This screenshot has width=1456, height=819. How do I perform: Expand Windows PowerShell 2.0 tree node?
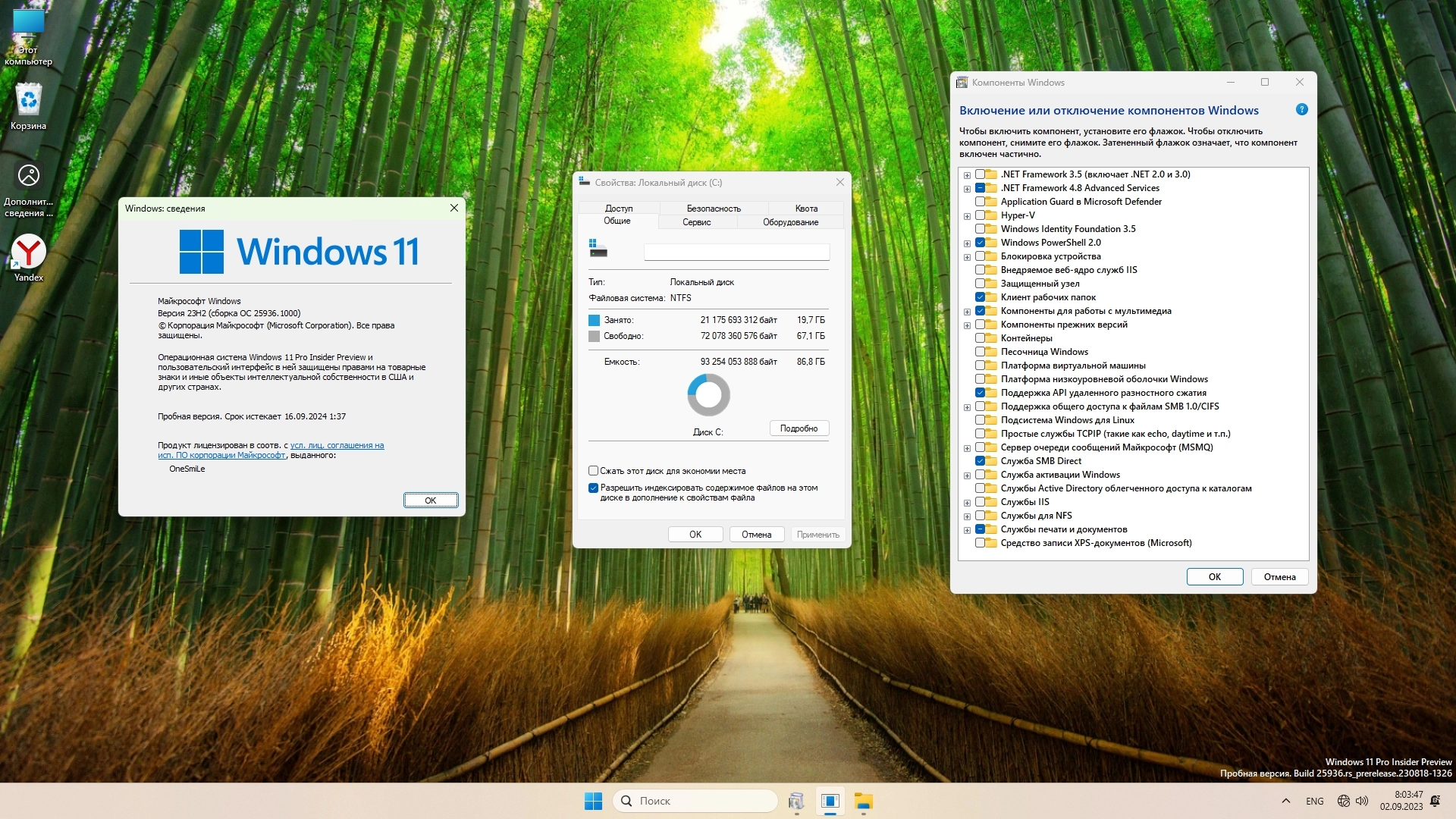[x=967, y=243]
